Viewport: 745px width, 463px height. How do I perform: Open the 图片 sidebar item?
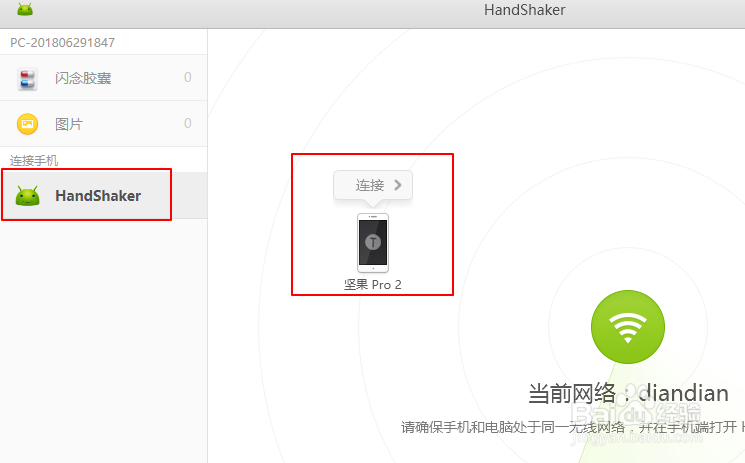[x=104, y=124]
